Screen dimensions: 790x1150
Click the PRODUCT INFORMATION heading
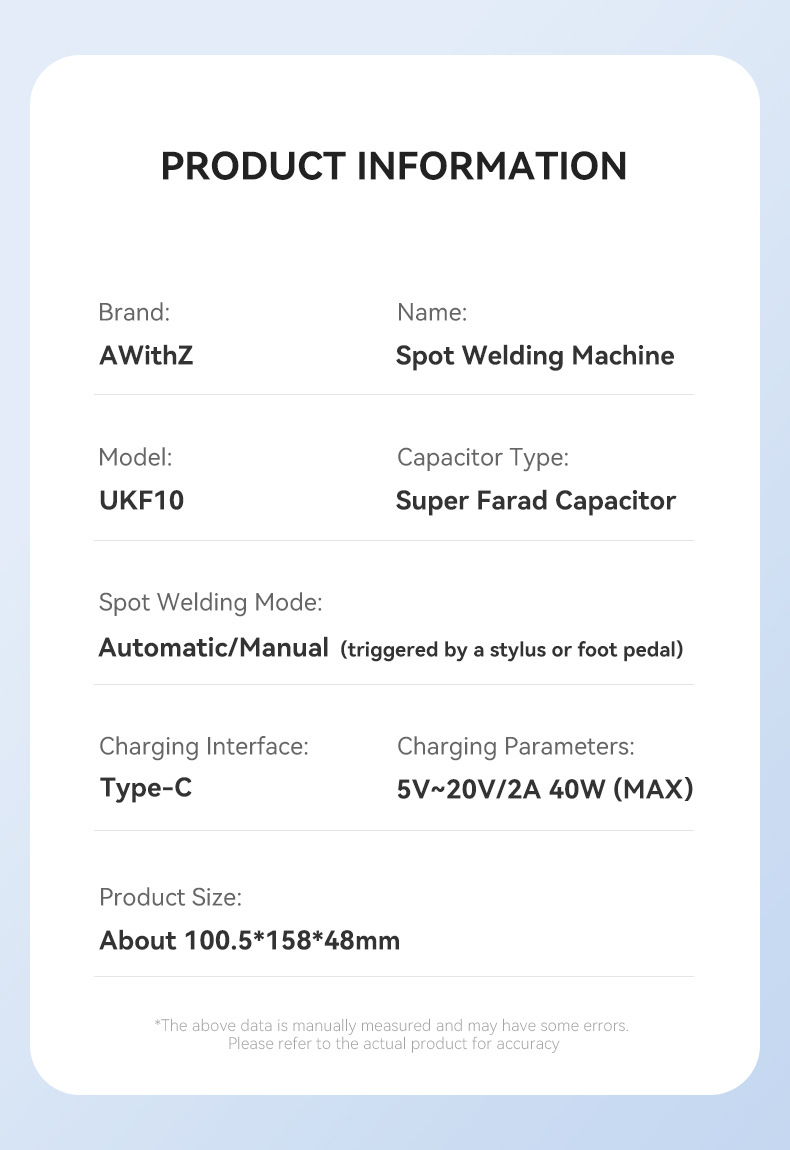394,166
